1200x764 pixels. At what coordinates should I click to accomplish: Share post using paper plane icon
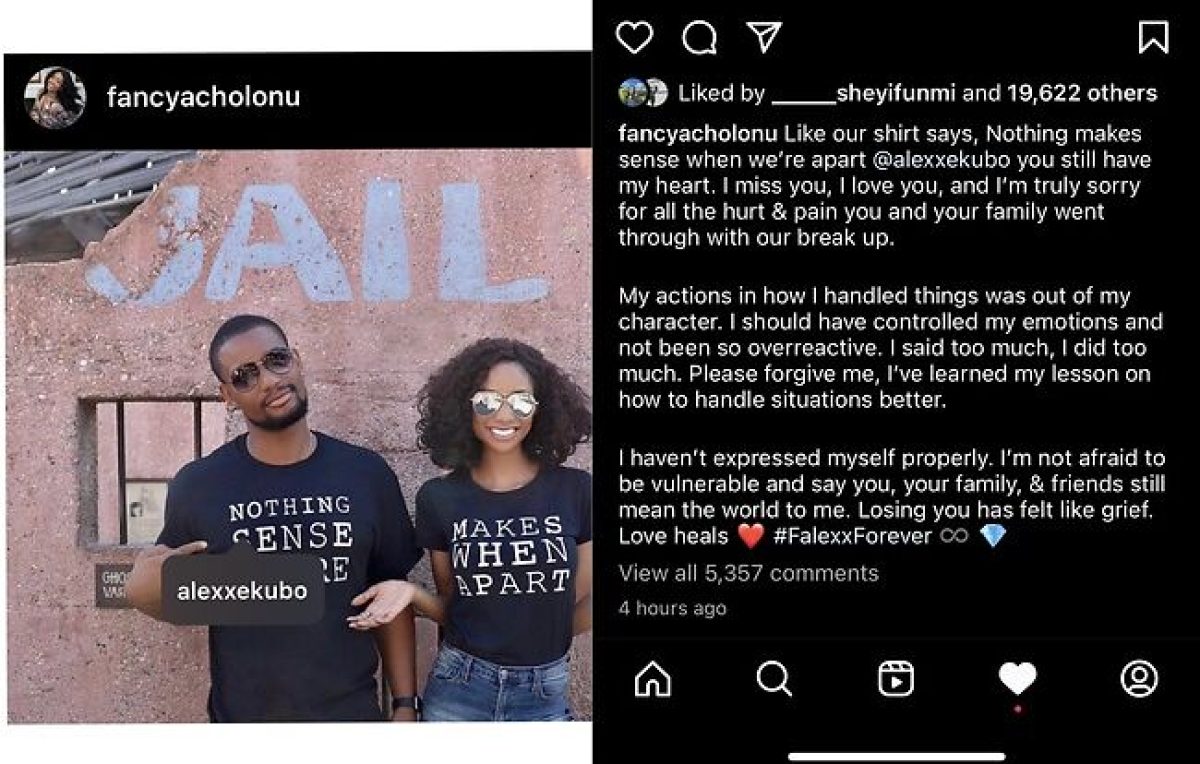tap(764, 37)
